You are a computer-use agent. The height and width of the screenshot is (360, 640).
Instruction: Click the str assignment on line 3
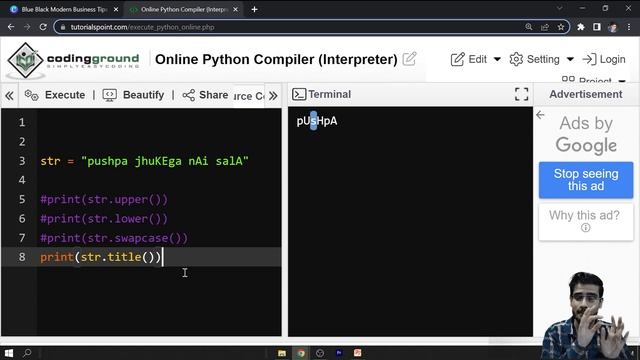144,161
